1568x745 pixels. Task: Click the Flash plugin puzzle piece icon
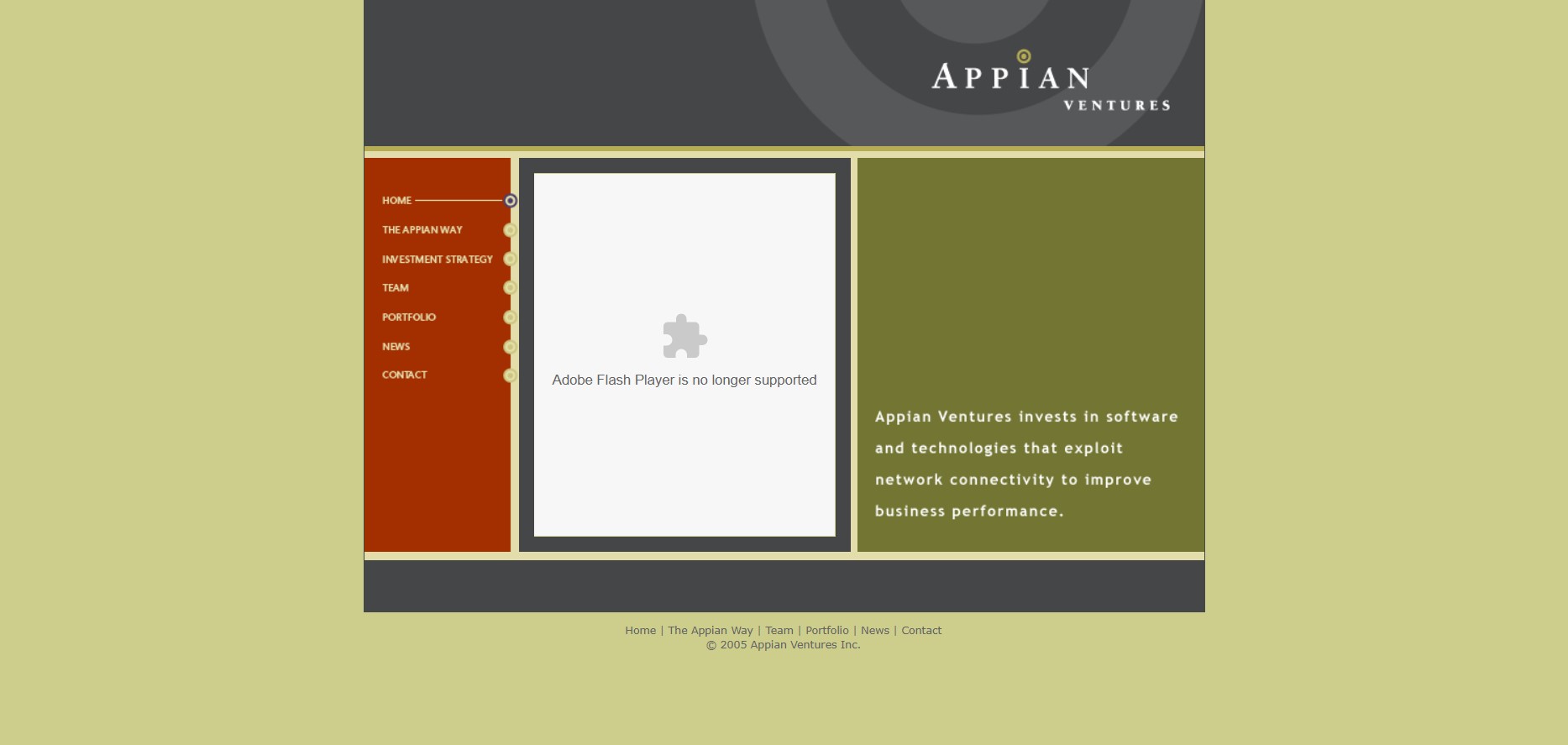coord(684,336)
